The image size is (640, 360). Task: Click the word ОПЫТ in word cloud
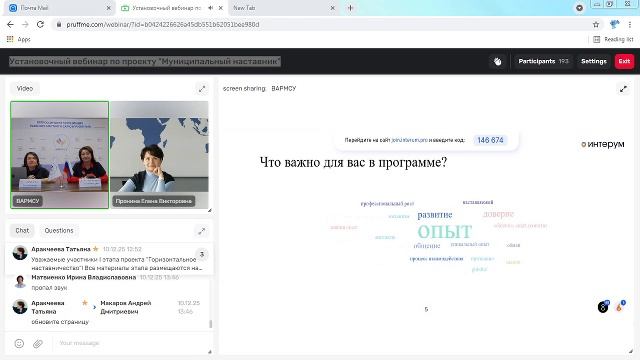(444, 231)
